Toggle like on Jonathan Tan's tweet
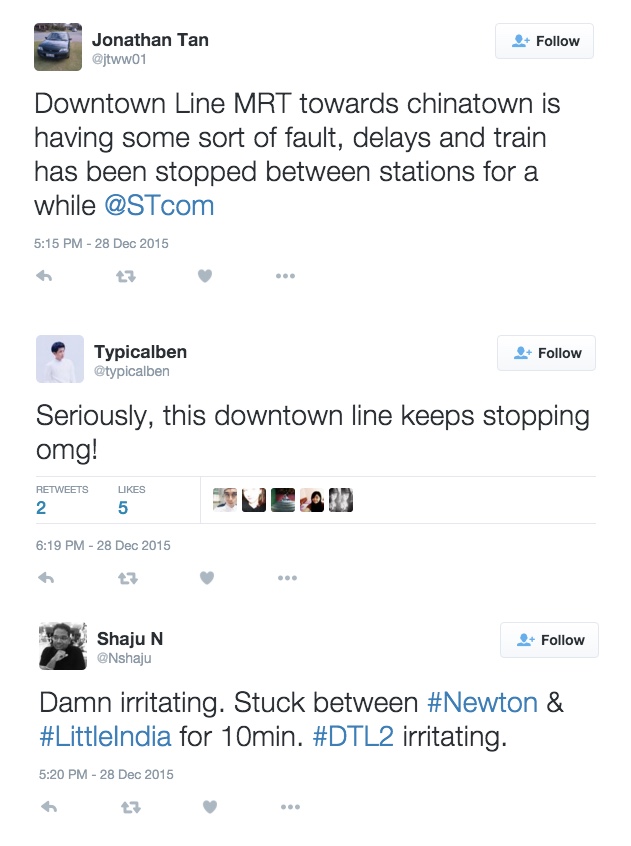 205,276
